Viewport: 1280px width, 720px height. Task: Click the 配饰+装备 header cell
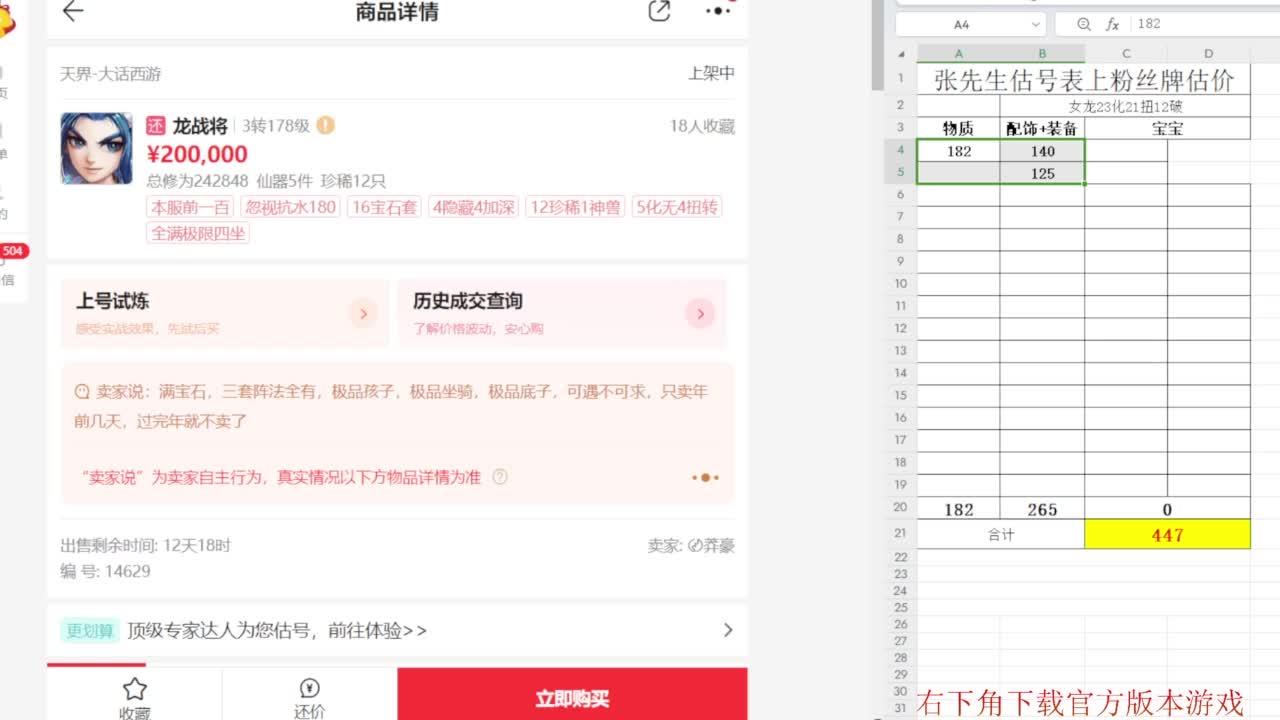click(x=1042, y=128)
